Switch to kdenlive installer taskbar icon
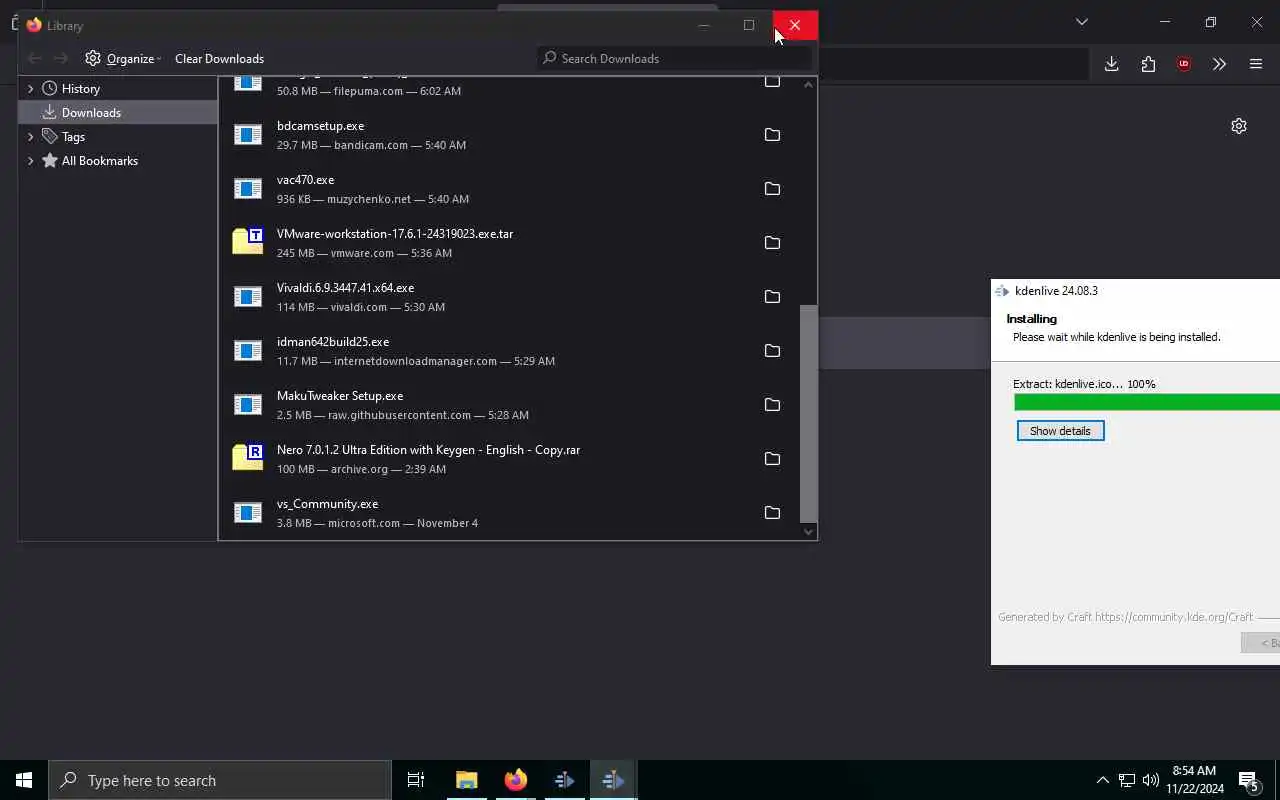This screenshot has width=1280, height=800. pos(613,780)
